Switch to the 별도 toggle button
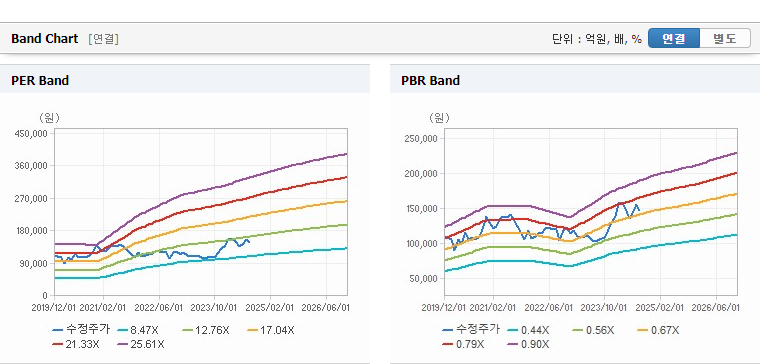 725,39
